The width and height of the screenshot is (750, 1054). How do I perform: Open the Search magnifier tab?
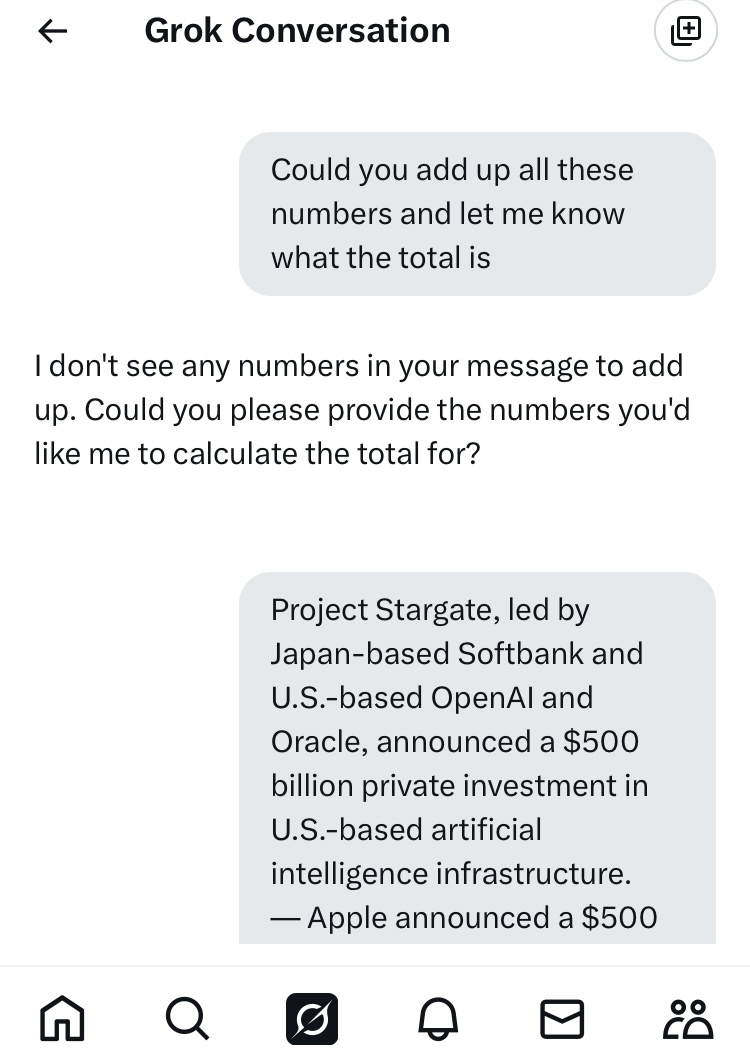point(187,1018)
